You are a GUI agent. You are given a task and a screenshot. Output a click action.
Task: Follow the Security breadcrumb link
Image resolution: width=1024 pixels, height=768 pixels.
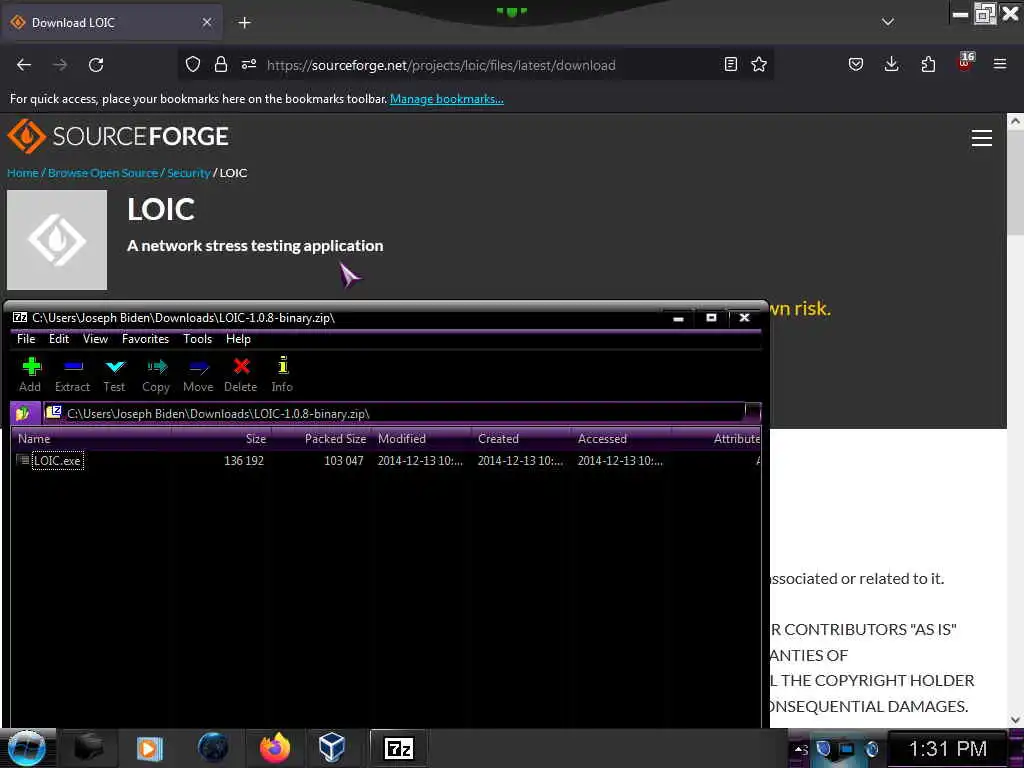click(188, 173)
